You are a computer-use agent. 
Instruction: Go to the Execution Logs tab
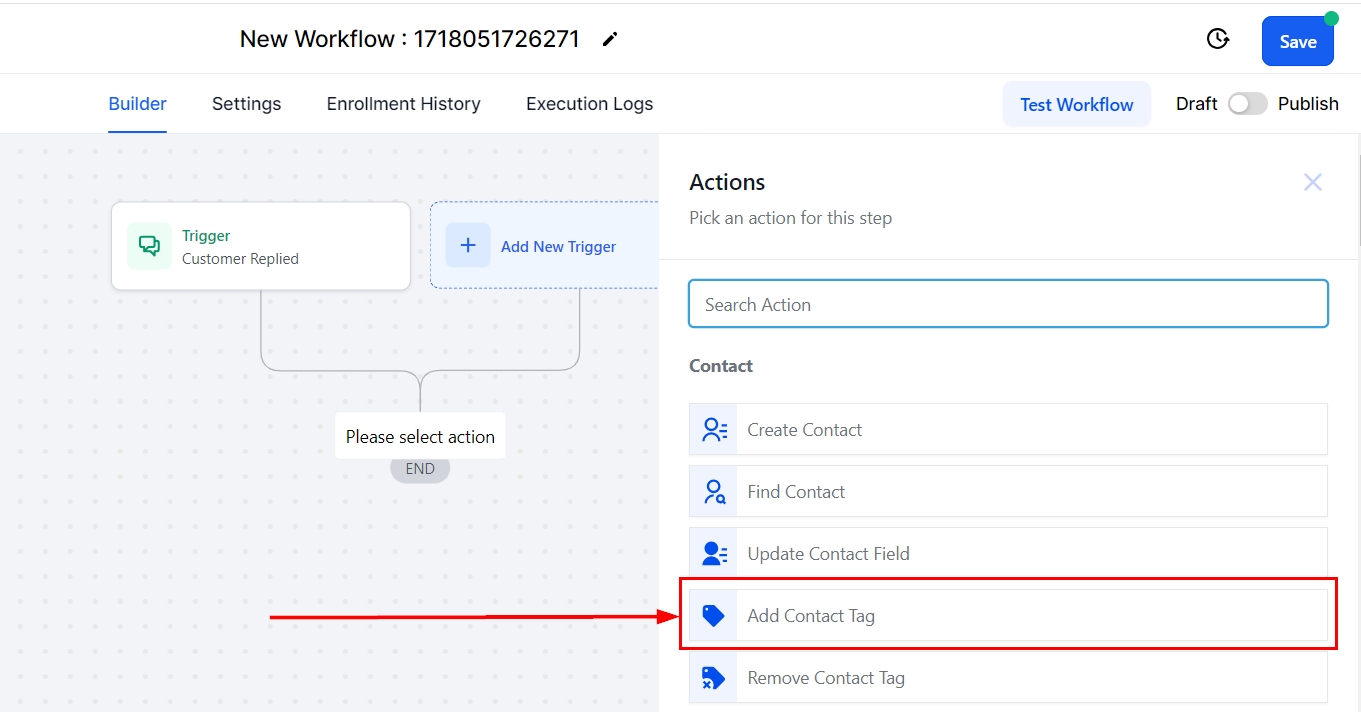pyautogui.click(x=589, y=104)
